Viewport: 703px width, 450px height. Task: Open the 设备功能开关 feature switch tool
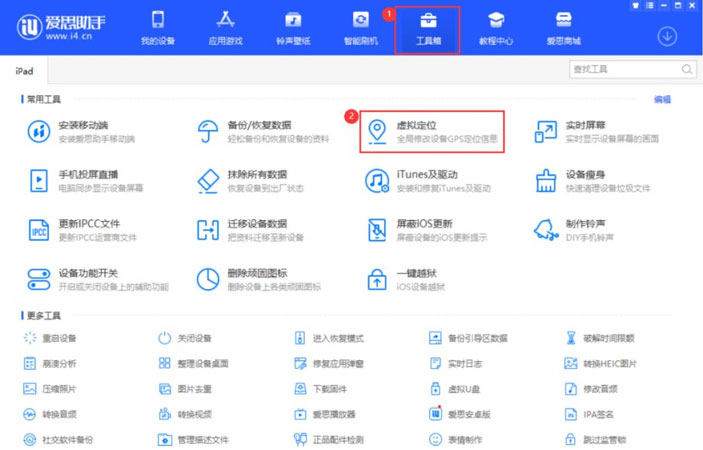pyautogui.click(x=39, y=279)
